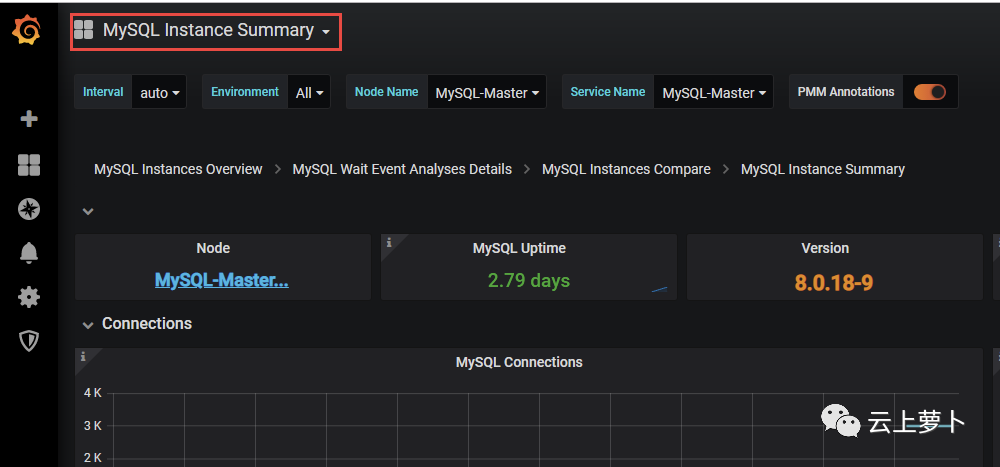
Task: Open the Environment All dropdown
Action: 309,92
